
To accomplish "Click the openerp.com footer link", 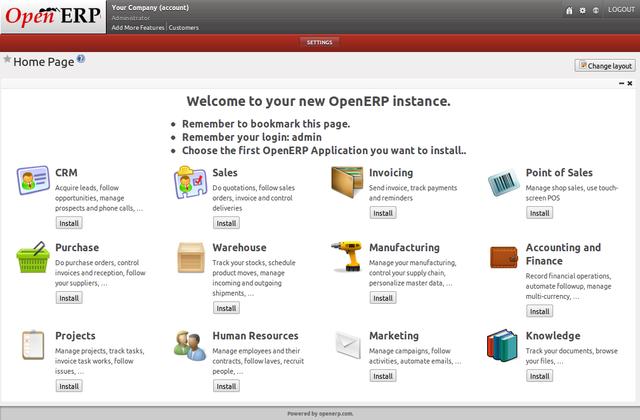I will (x=336, y=413).
